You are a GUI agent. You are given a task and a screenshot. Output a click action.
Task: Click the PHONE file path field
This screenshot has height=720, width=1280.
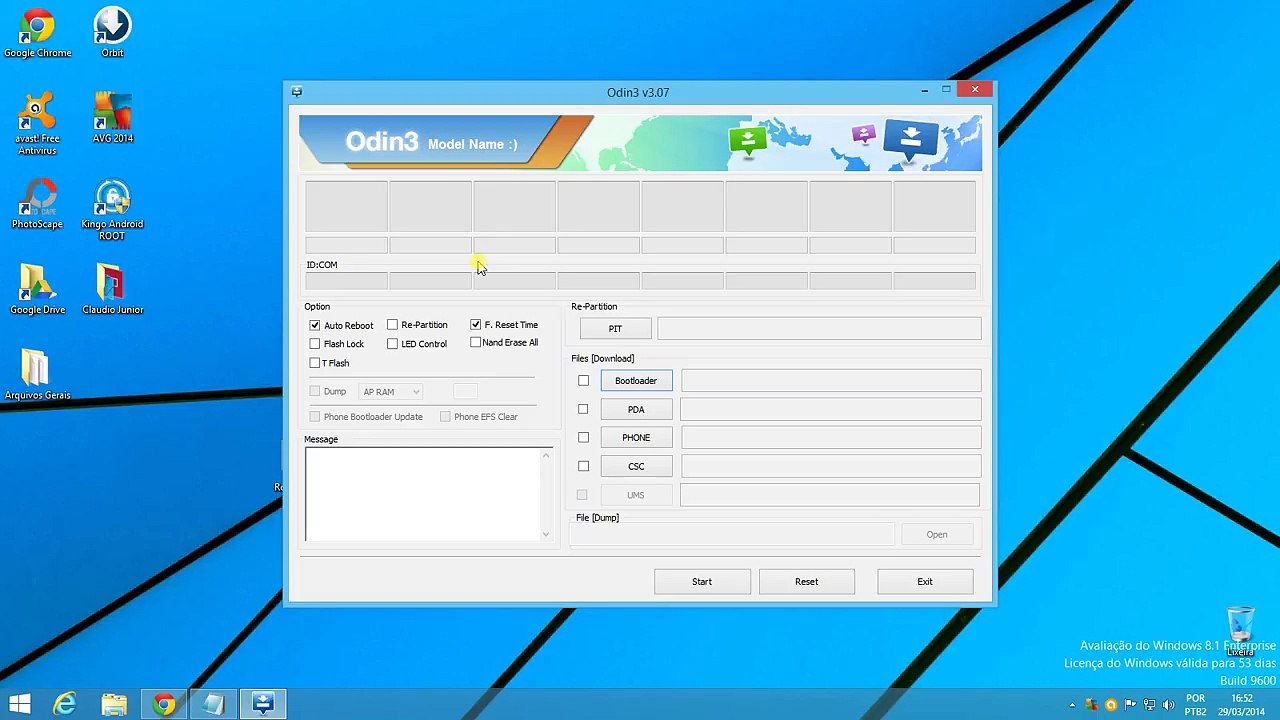pyautogui.click(x=831, y=437)
